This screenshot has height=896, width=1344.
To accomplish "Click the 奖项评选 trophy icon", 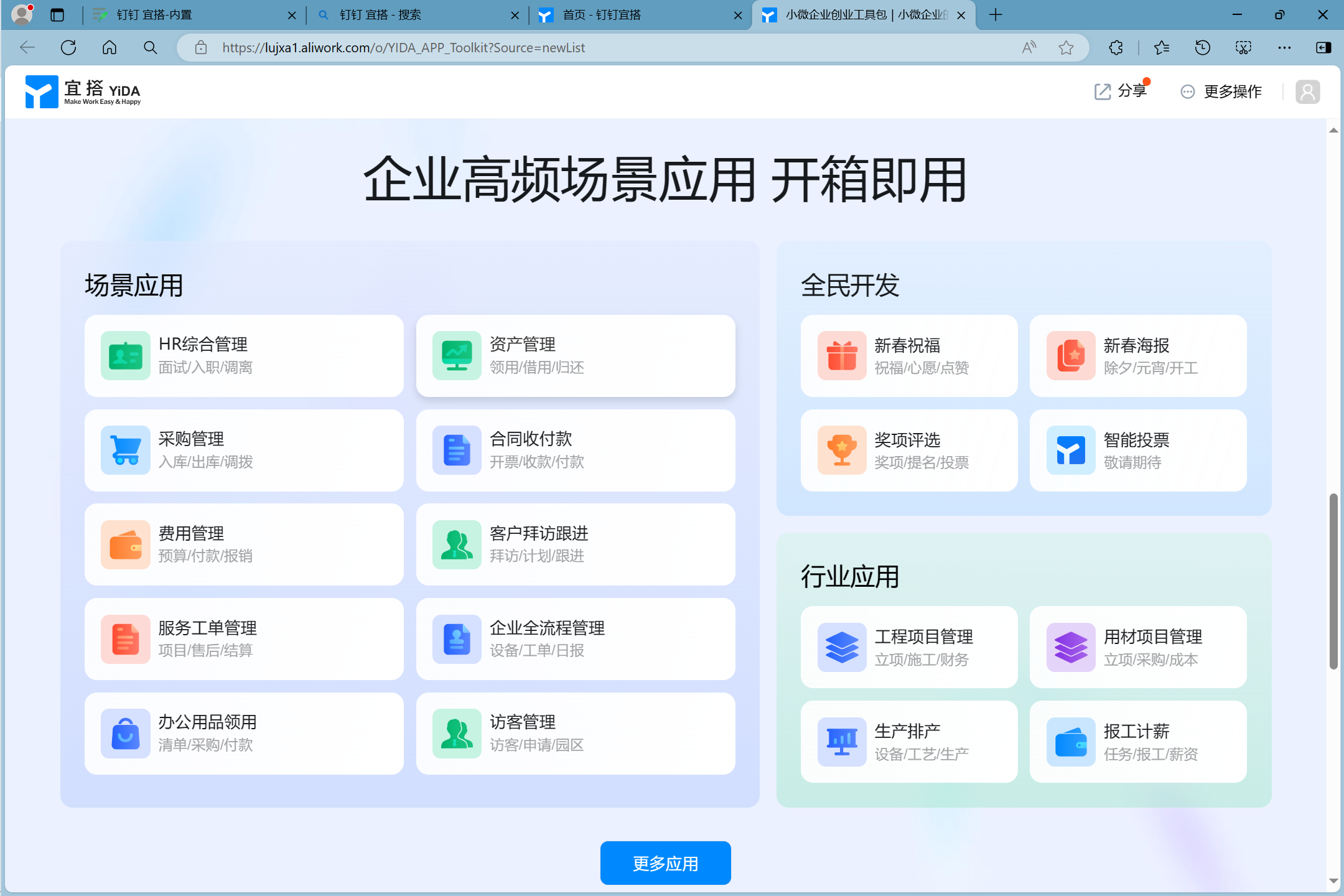I will point(842,450).
